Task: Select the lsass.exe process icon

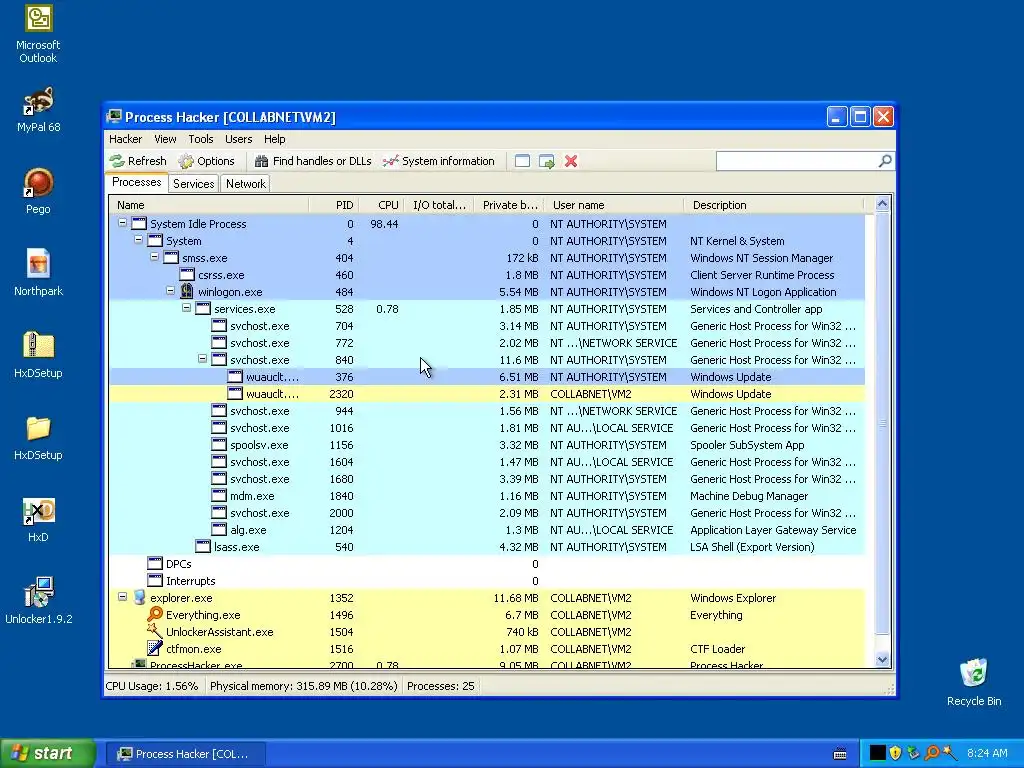Action: coord(203,546)
